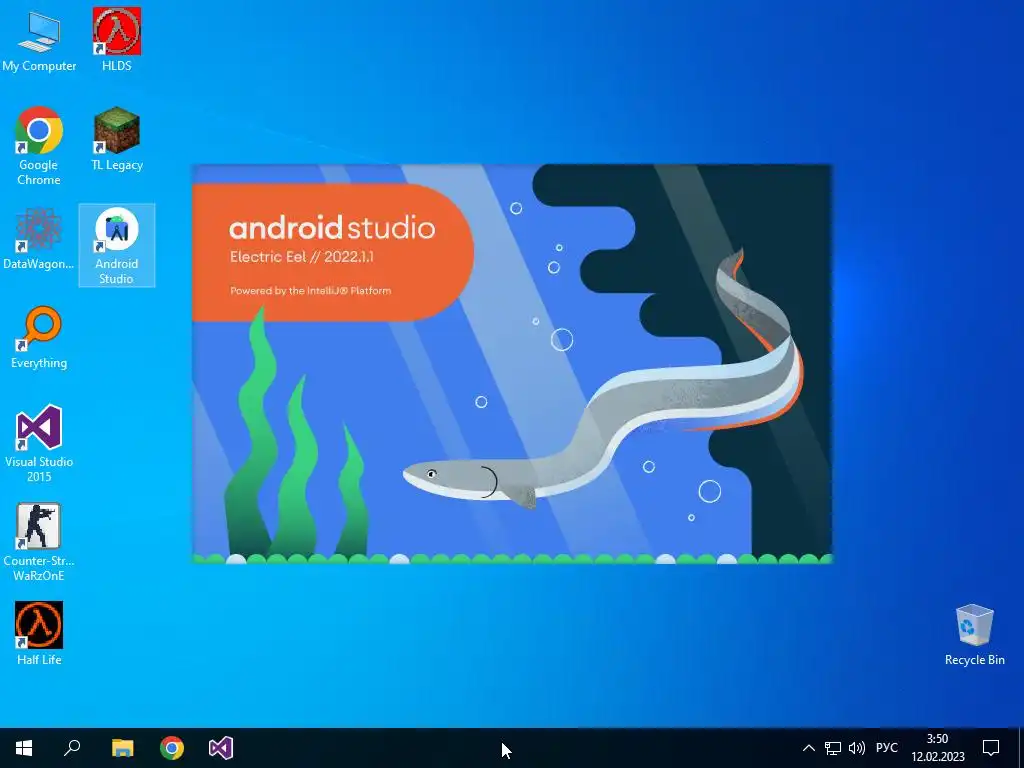Select the My Computer desktop icon
Viewport: 1024px width, 768px height.
click(39, 40)
